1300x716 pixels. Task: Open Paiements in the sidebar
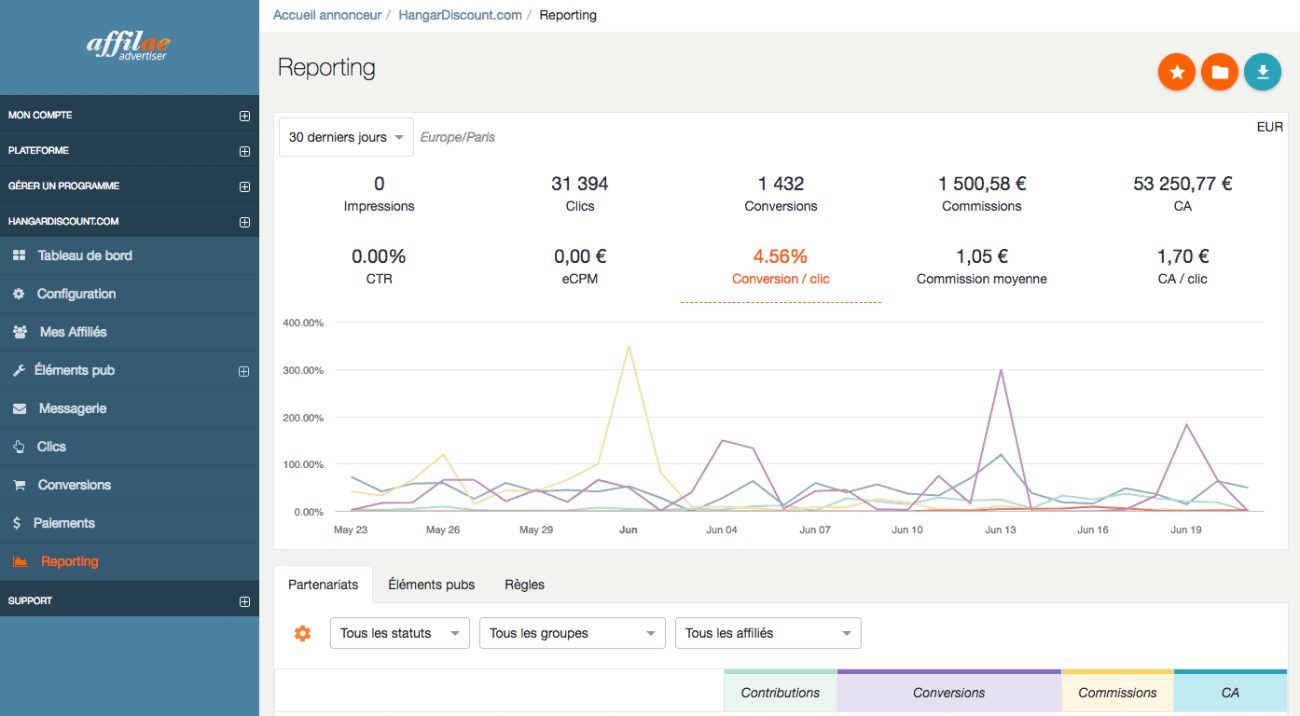coord(64,523)
